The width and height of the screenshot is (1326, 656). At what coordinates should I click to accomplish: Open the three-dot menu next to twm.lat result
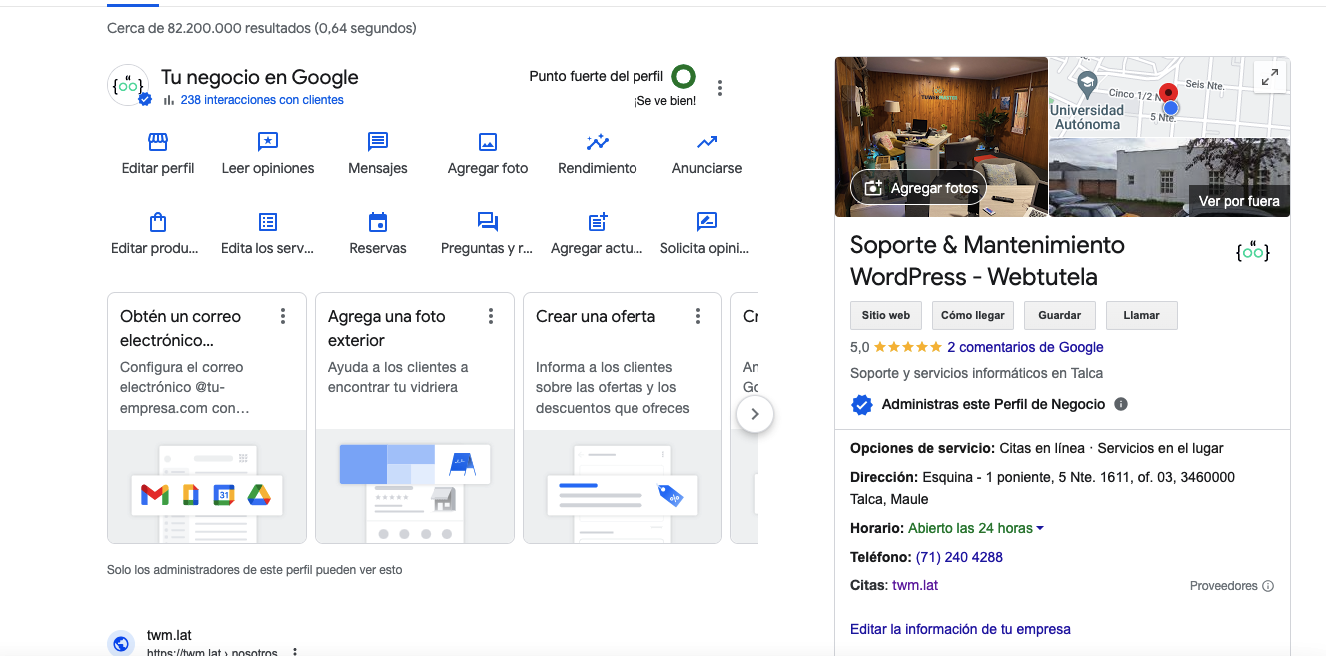294,650
